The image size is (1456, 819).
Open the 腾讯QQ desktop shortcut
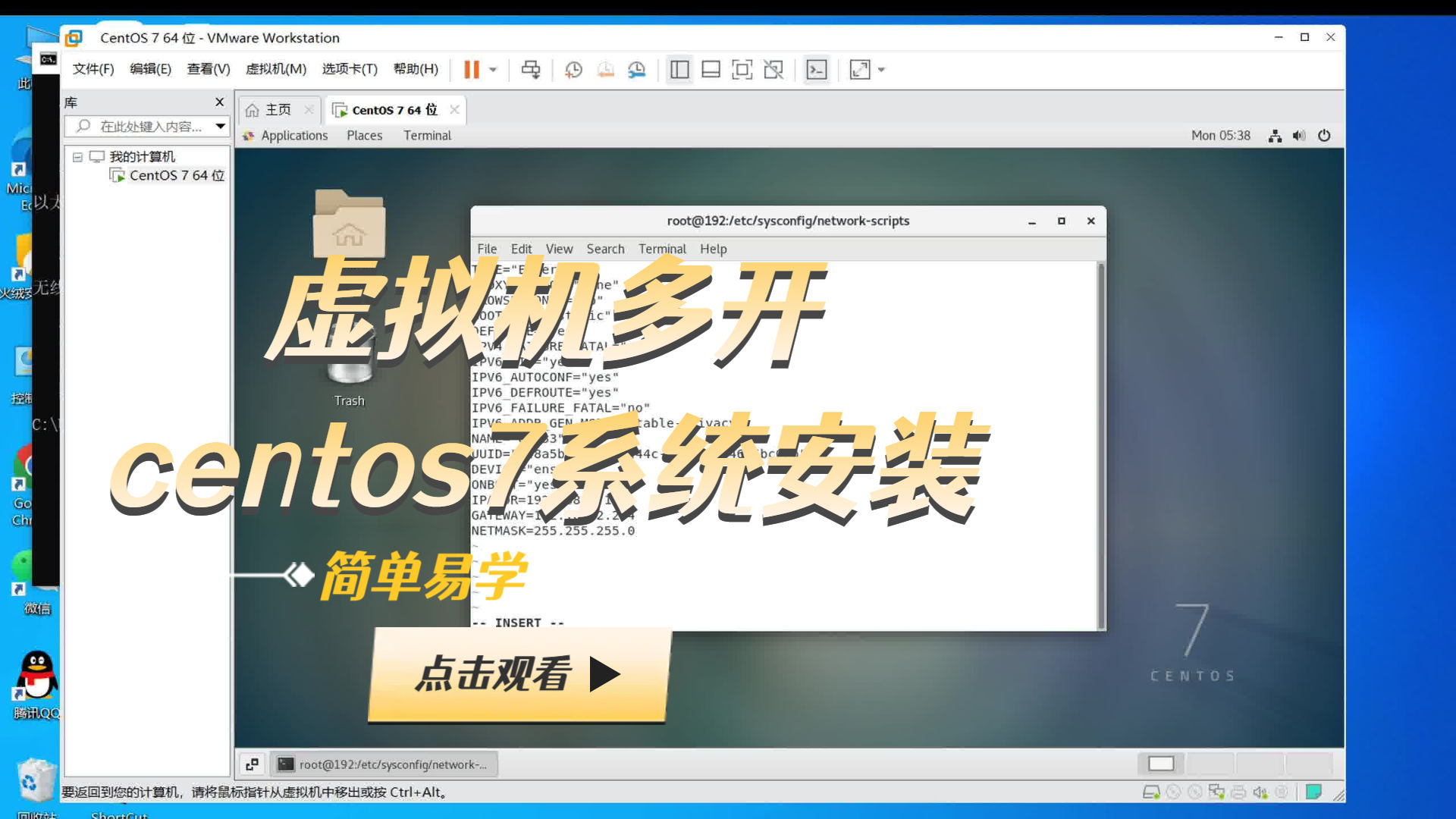(x=36, y=684)
